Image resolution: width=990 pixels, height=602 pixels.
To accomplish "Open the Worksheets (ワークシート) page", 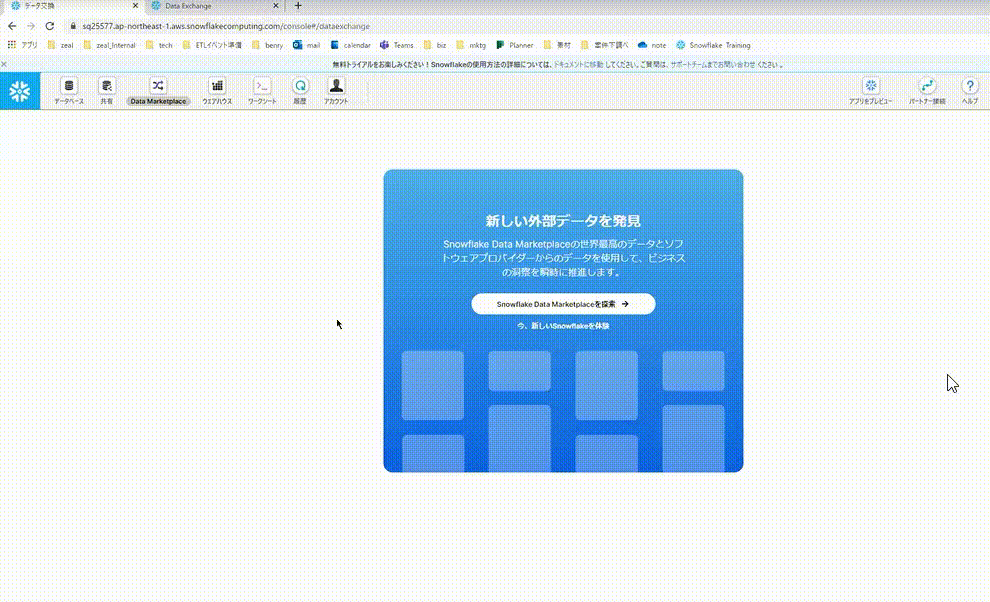I will tap(262, 91).
